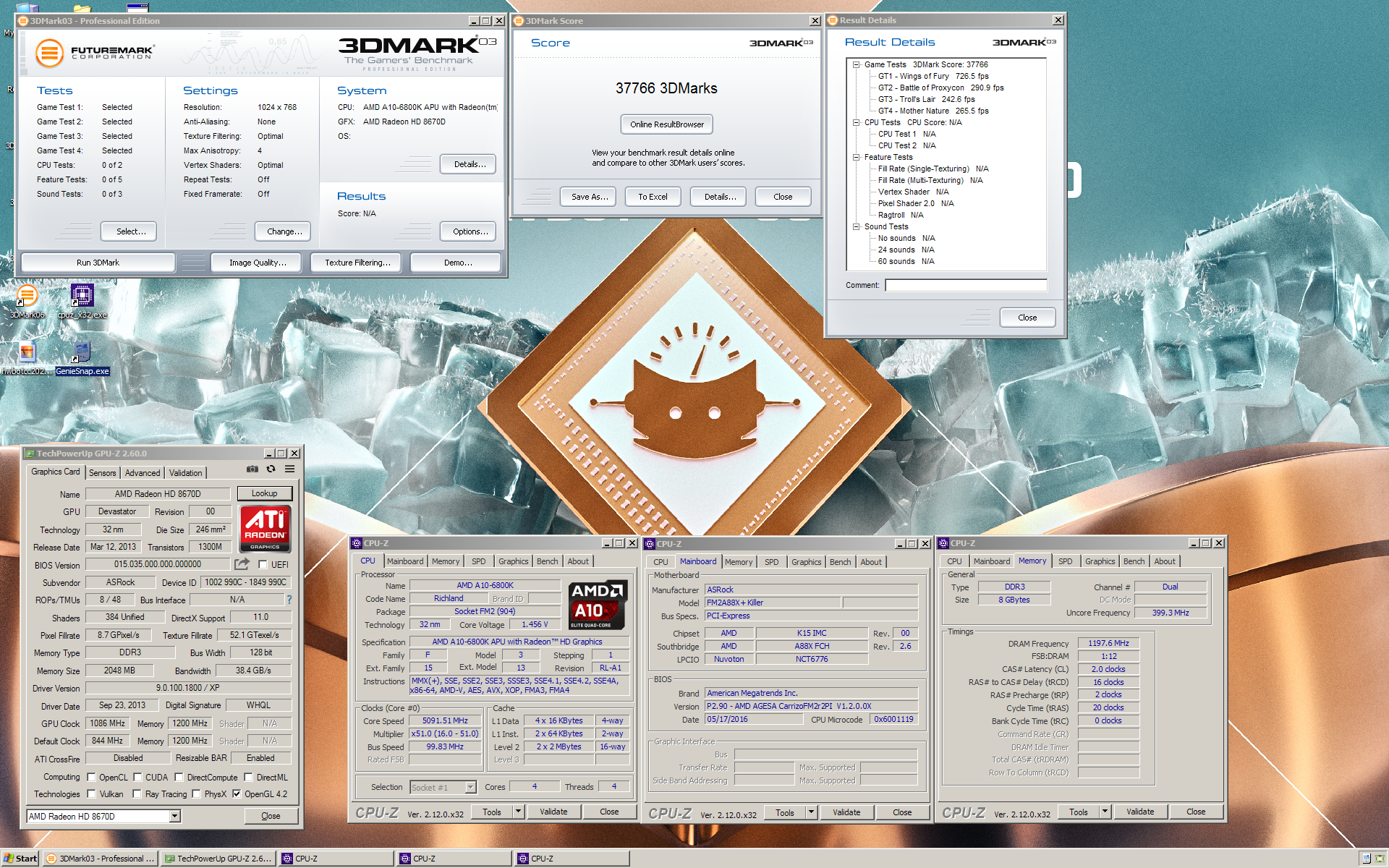Viewport: 1389px width, 868px height.
Task: Toggle the OpenCL checkbox
Action: [x=91, y=778]
